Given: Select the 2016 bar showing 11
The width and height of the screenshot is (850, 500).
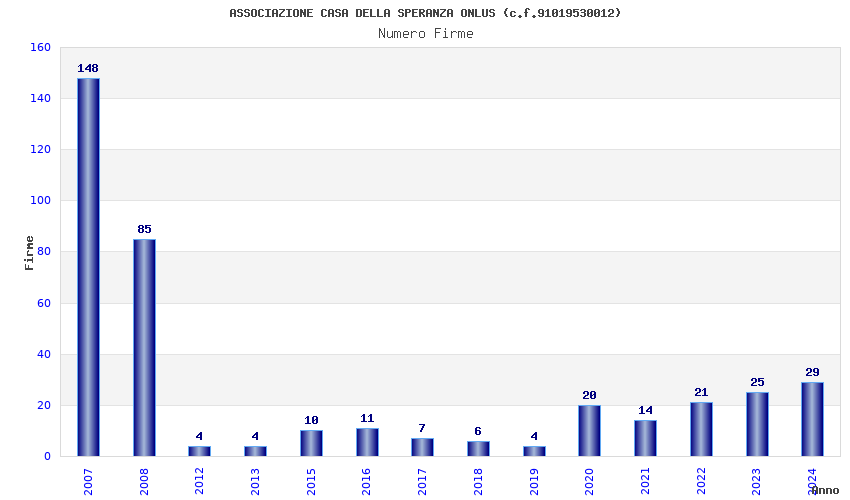Looking at the screenshot, I should point(367,443).
